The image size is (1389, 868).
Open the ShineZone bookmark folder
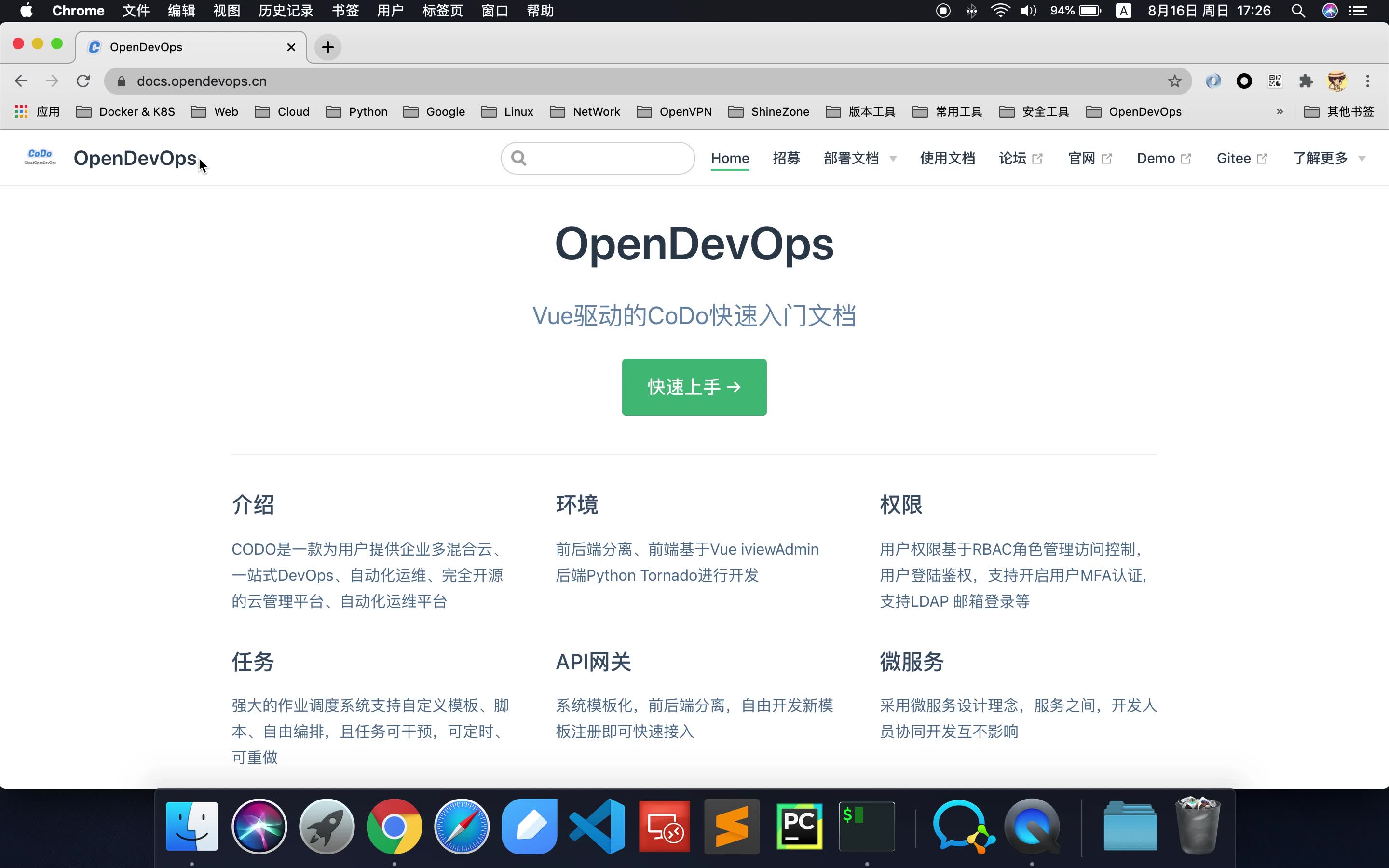pyautogui.click(x=769, y=111)
